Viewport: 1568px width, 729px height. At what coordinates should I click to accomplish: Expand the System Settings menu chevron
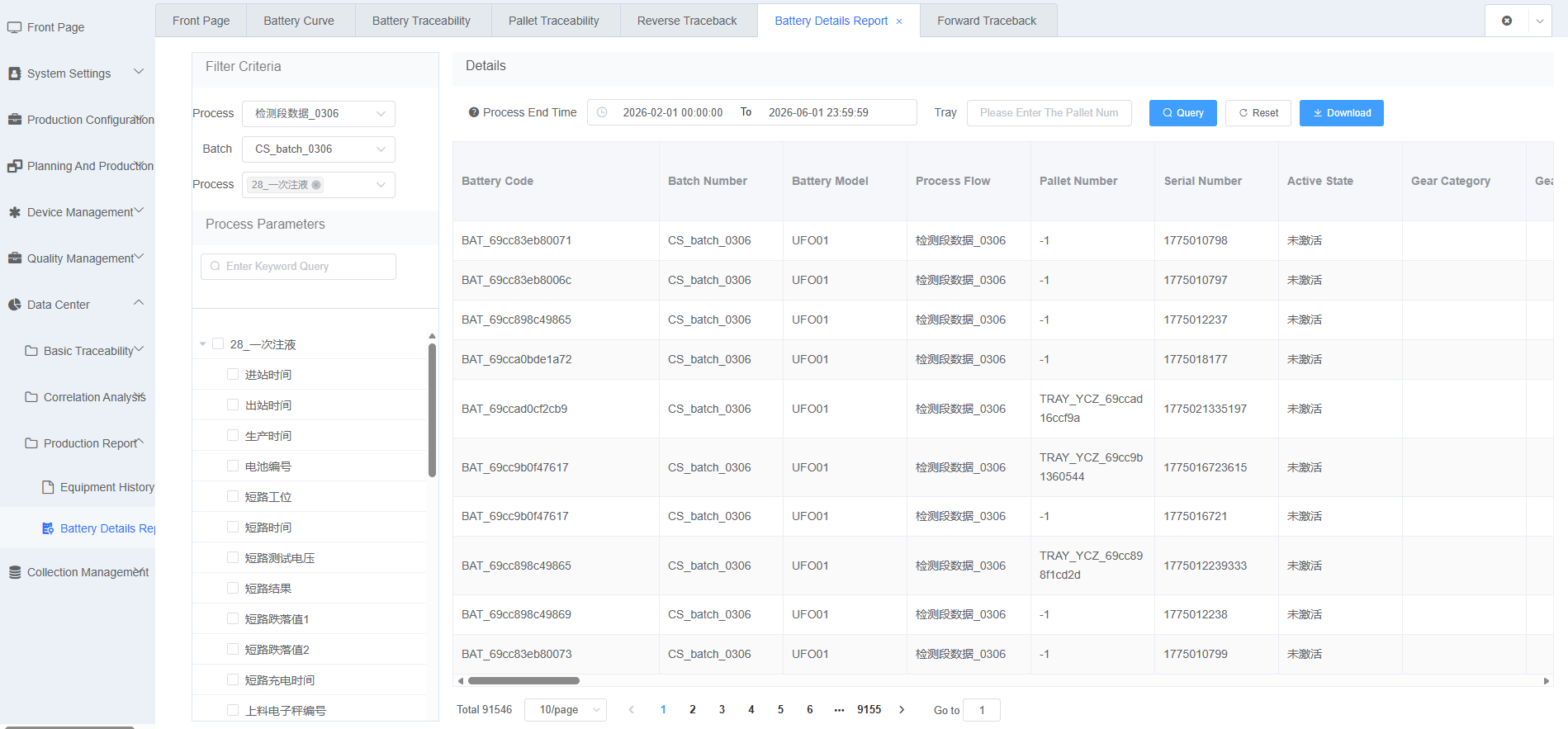click(139, 72)
